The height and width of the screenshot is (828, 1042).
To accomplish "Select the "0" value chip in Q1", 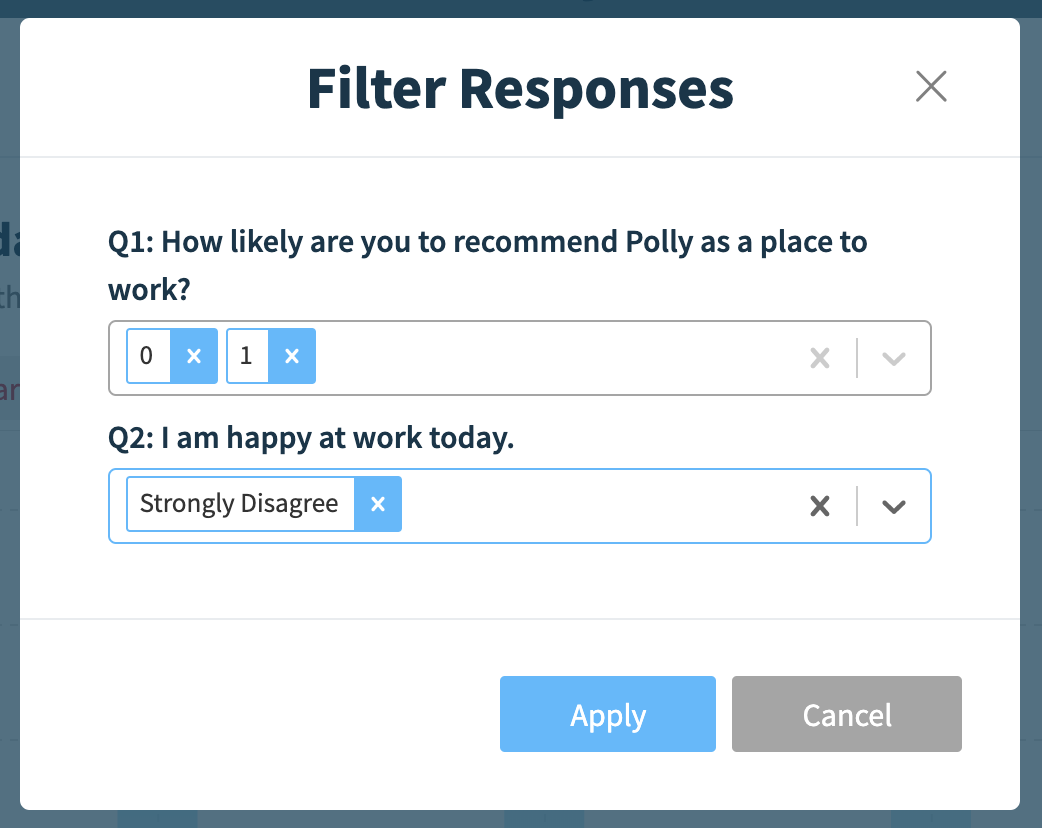I will [x=148, y=355].
